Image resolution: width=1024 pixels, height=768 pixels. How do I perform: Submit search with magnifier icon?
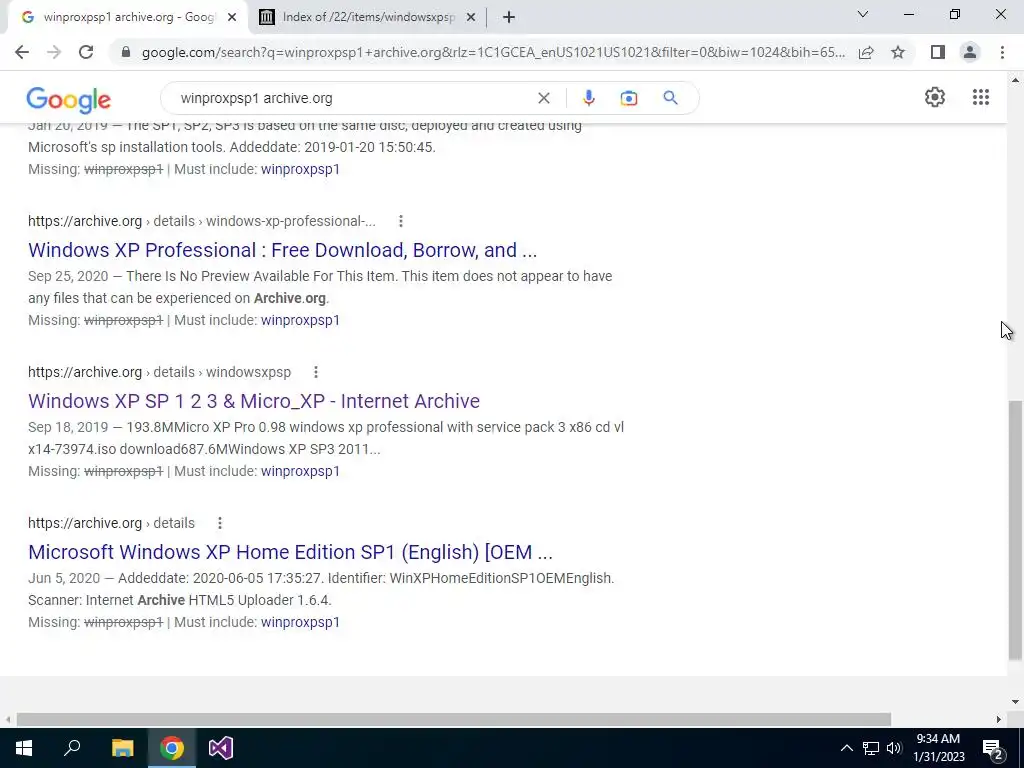click(670, 98)
